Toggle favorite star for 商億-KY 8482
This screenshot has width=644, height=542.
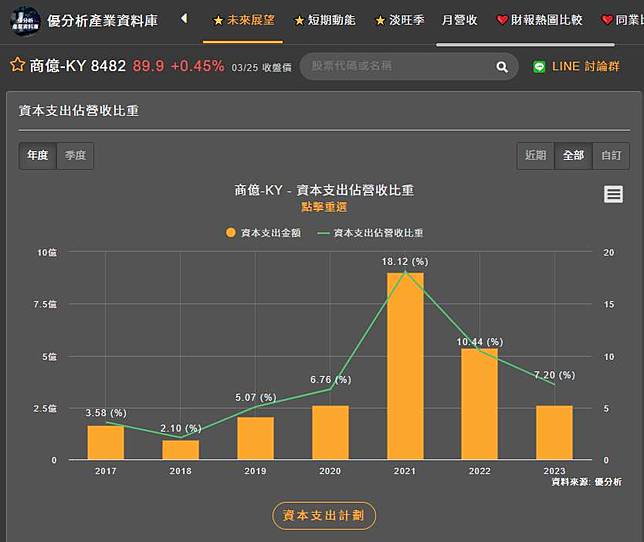[x=17, y=65]
